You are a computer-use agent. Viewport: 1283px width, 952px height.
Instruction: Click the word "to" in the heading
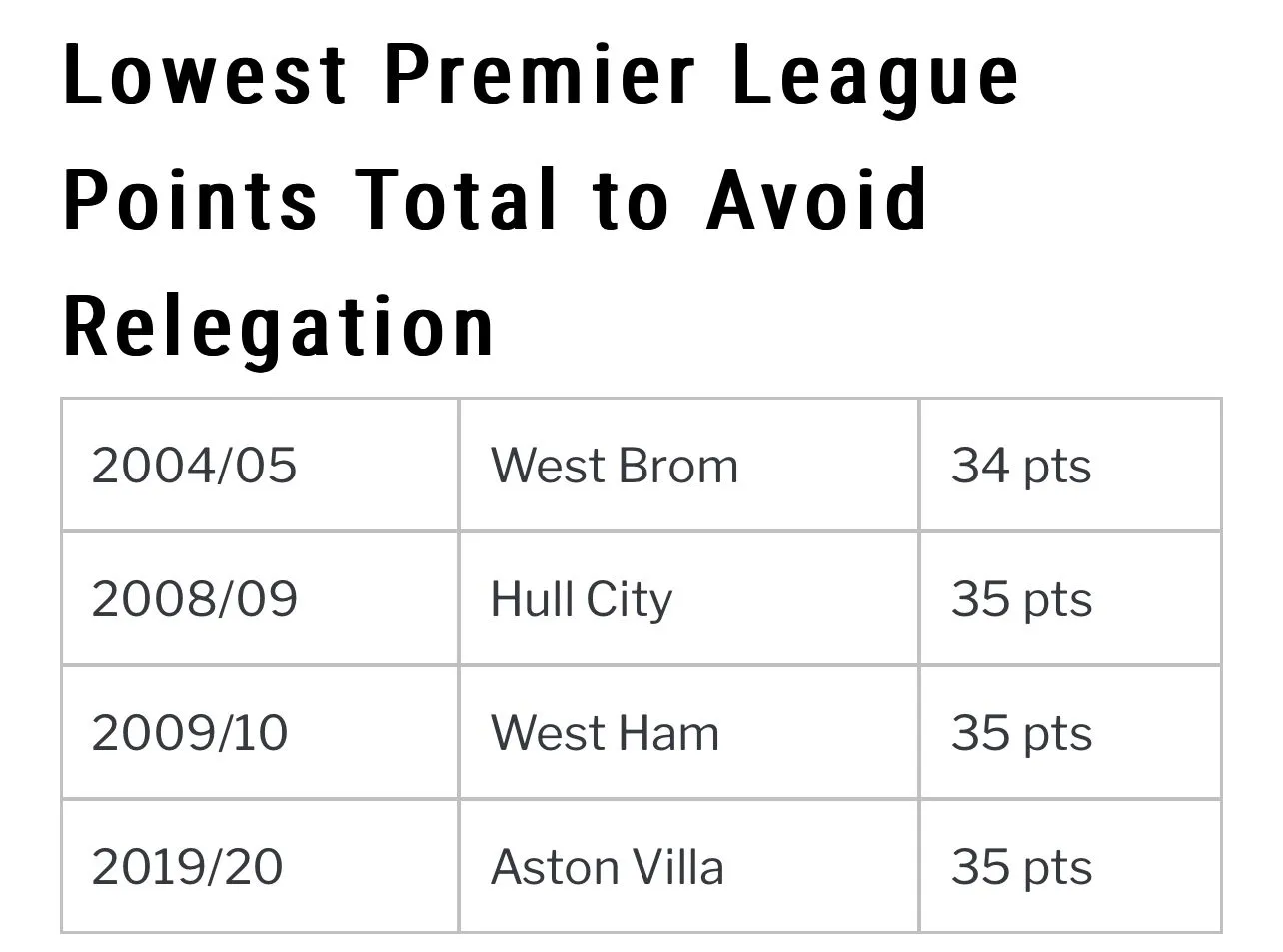630,200
